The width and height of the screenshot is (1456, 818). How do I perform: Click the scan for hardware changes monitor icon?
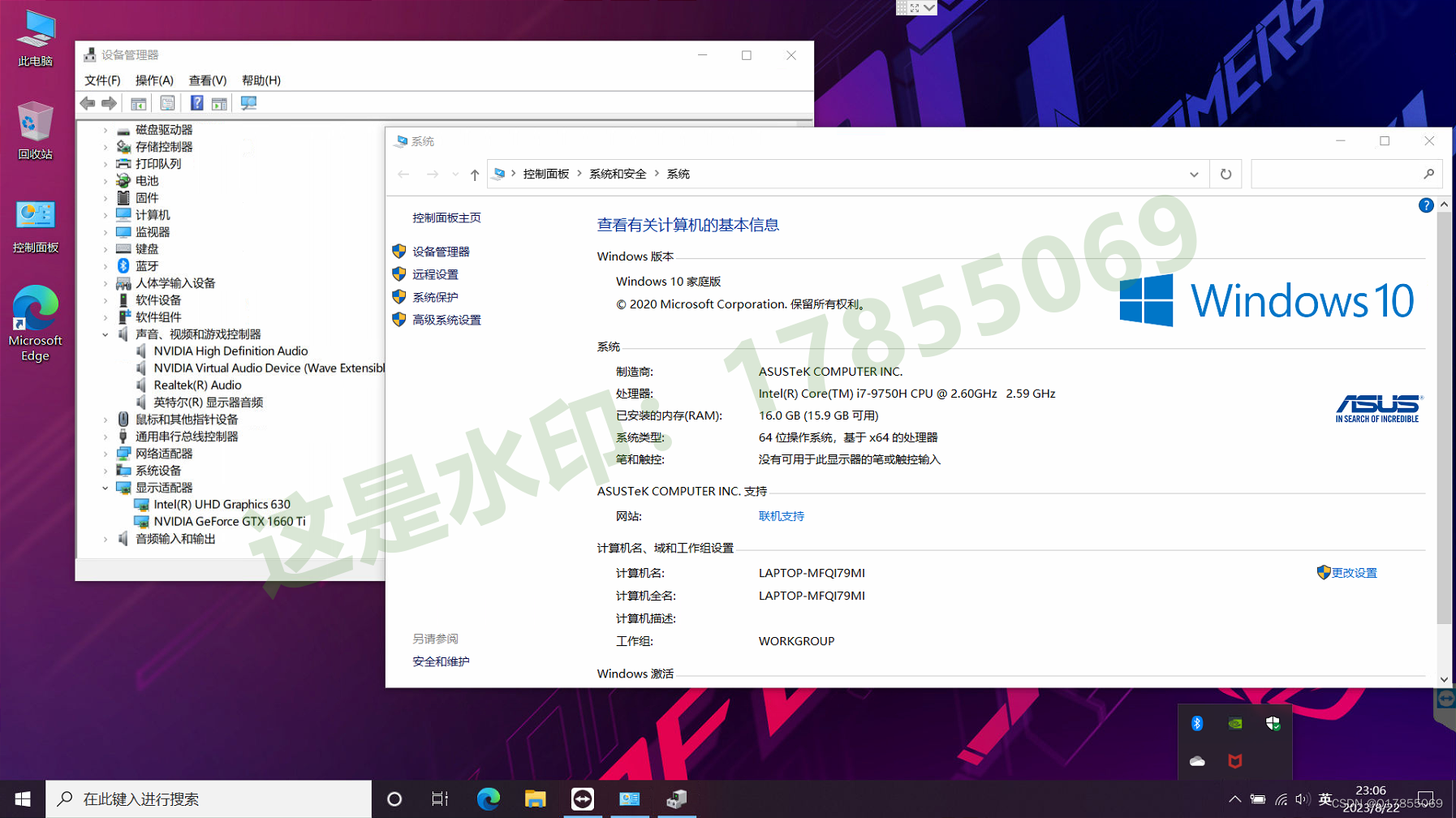tap(248, 103)
